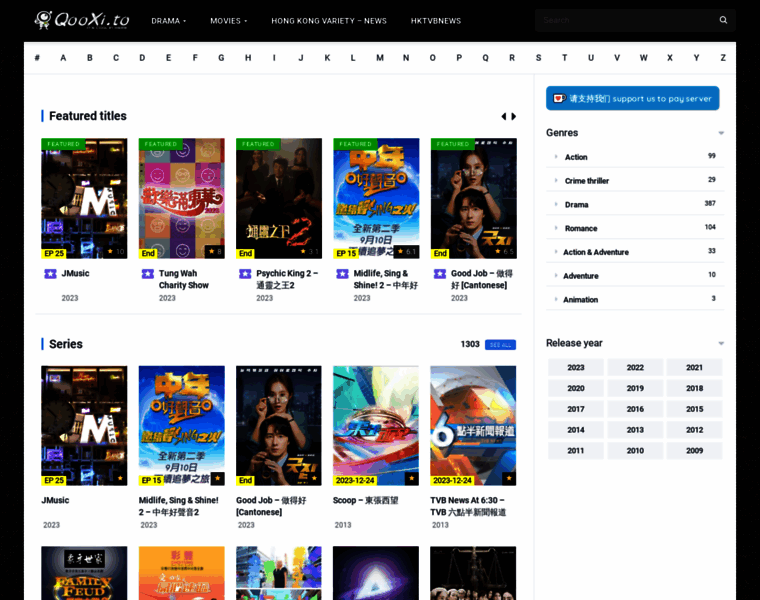Filter titles by letter H
Screen dimensions: 760x600
point(248,58)
